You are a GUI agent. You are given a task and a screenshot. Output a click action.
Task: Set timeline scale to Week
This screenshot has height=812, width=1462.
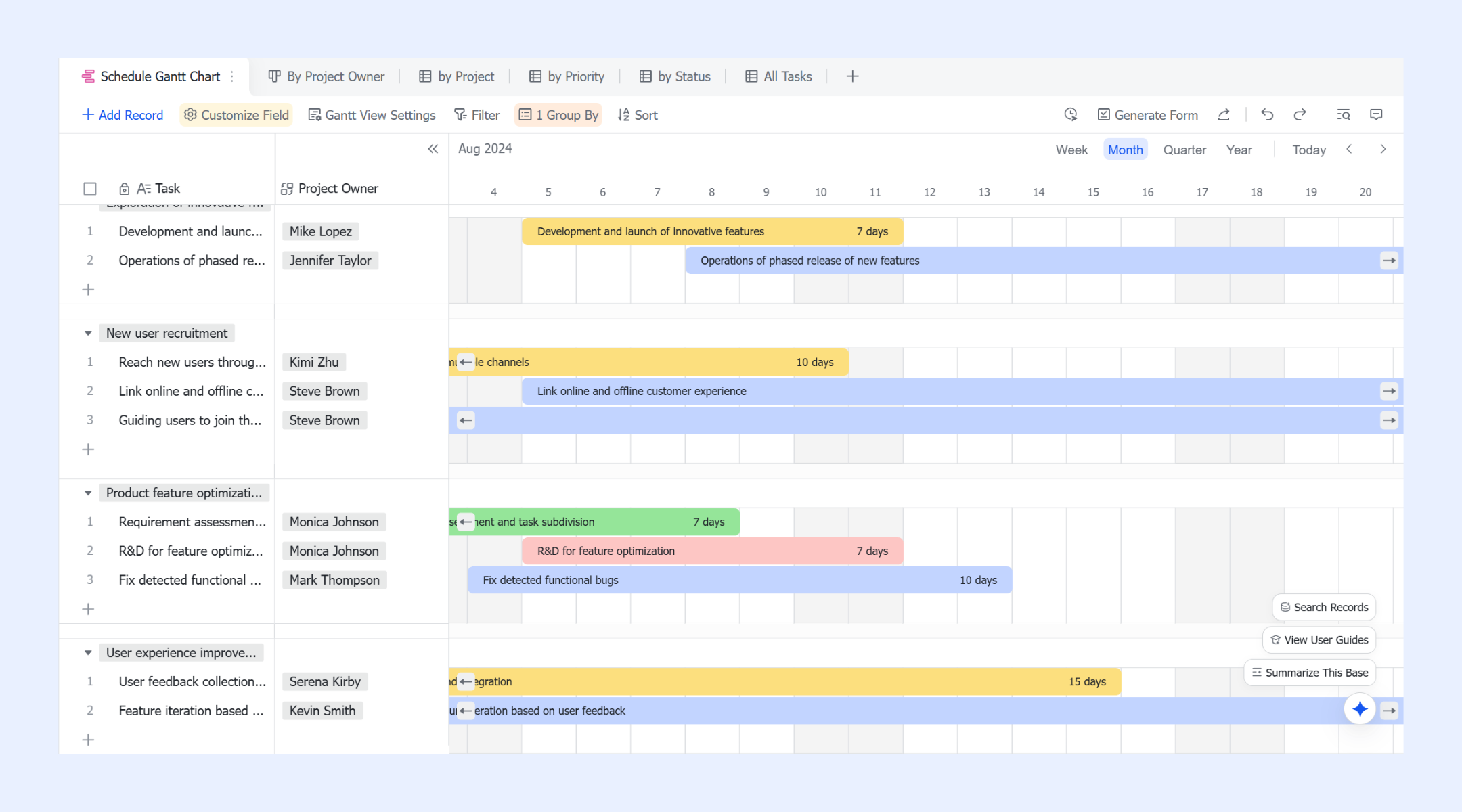click(1071, 150)
